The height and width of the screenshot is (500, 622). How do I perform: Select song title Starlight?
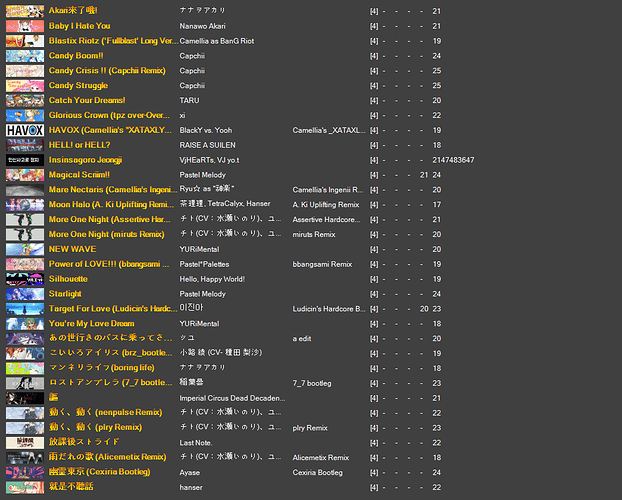click(65, 294)
